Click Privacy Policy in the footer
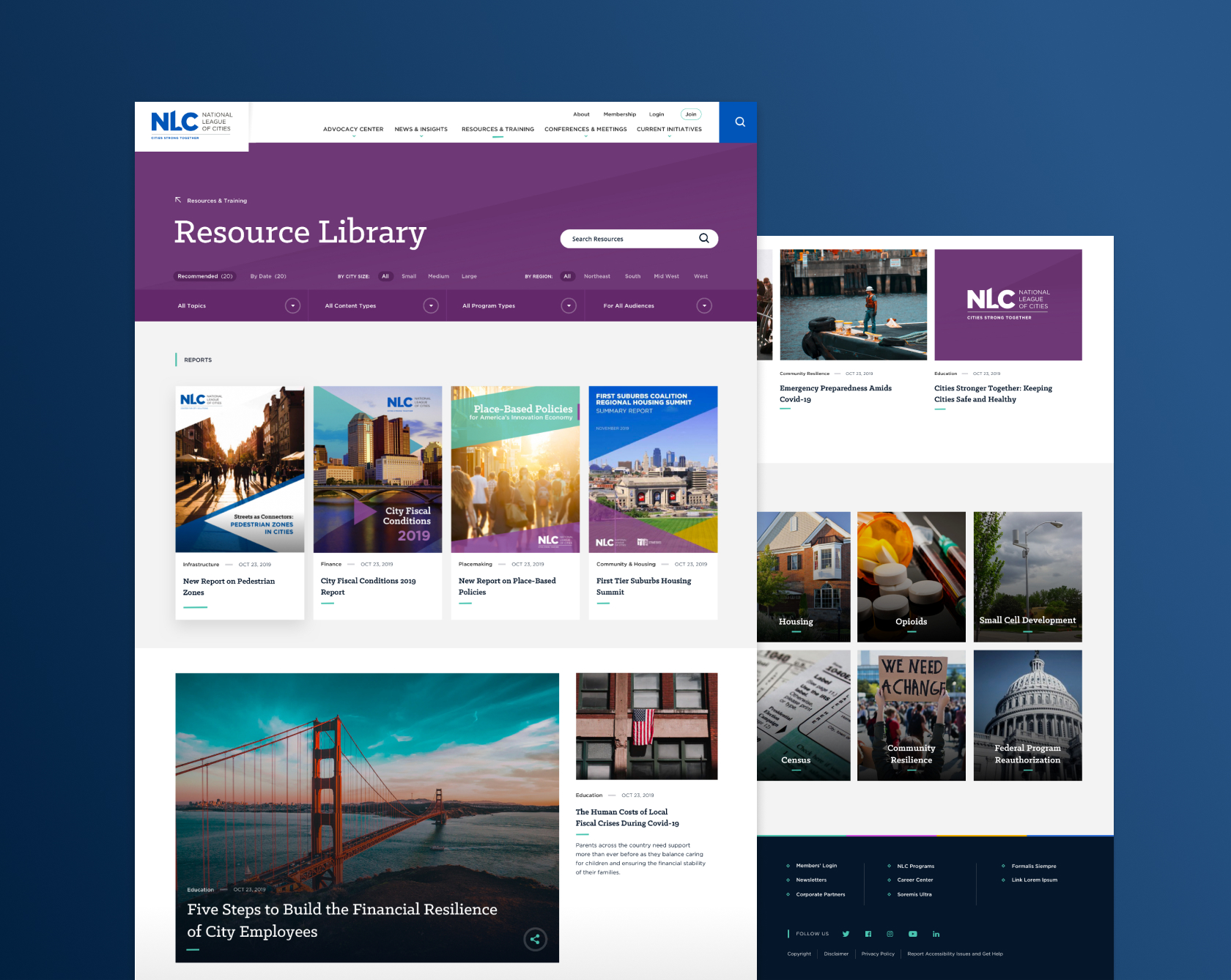This screenshot has width=1231, height=980. coord(878,954)
